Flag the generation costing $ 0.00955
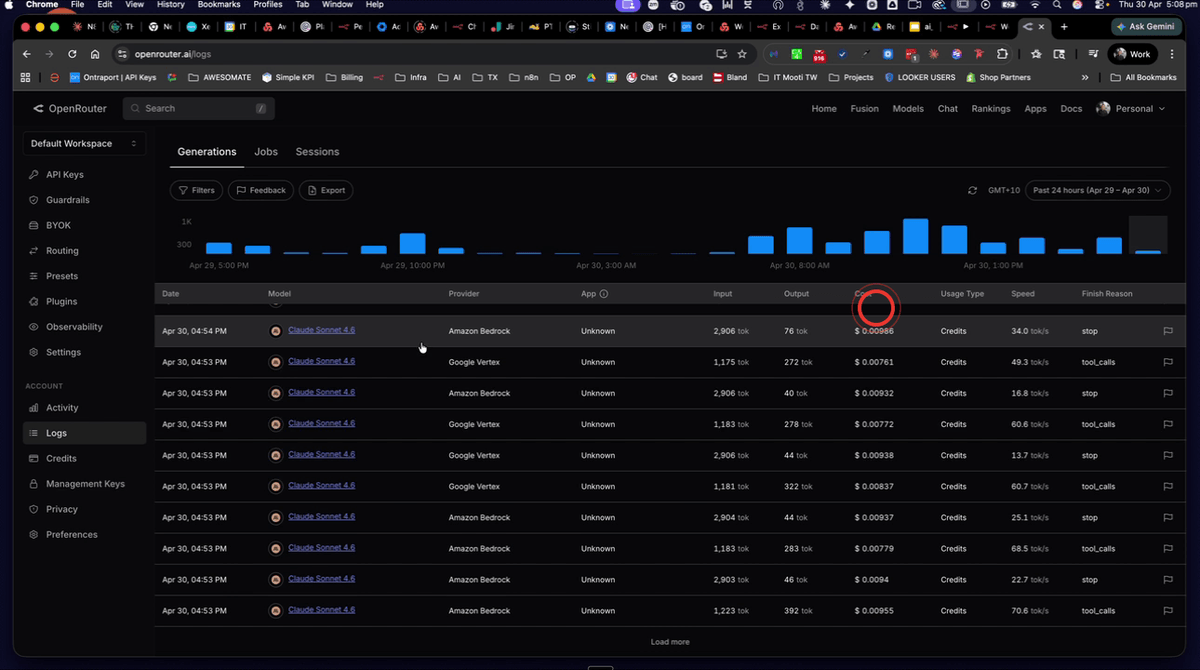Image resolution: width=1200 pixels, height=670 pixels. click(1167, 610)
